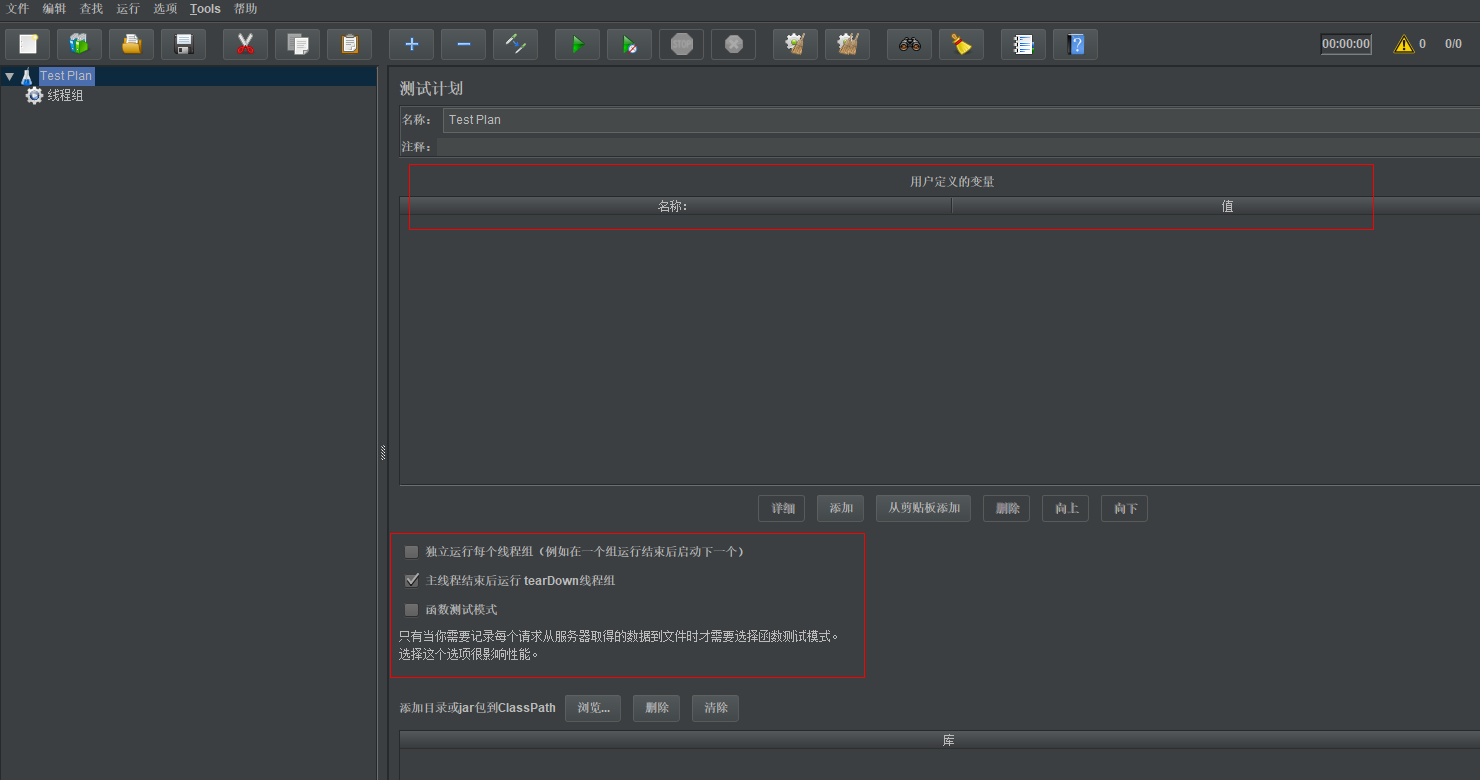This screenshot has width=1480, height=780.
Task: Start the test with green play icon
Action: tap(577, 44)
